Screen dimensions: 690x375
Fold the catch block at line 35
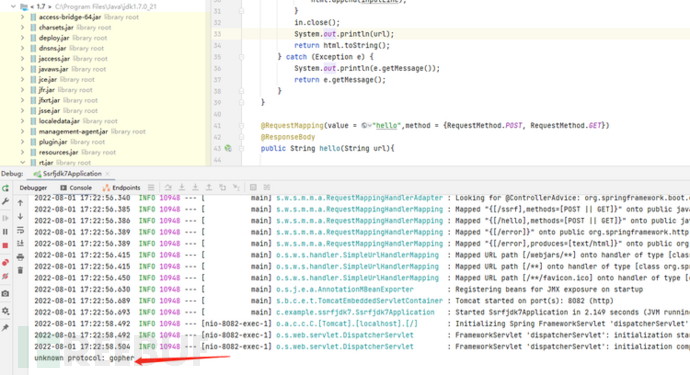pos(241,57)
